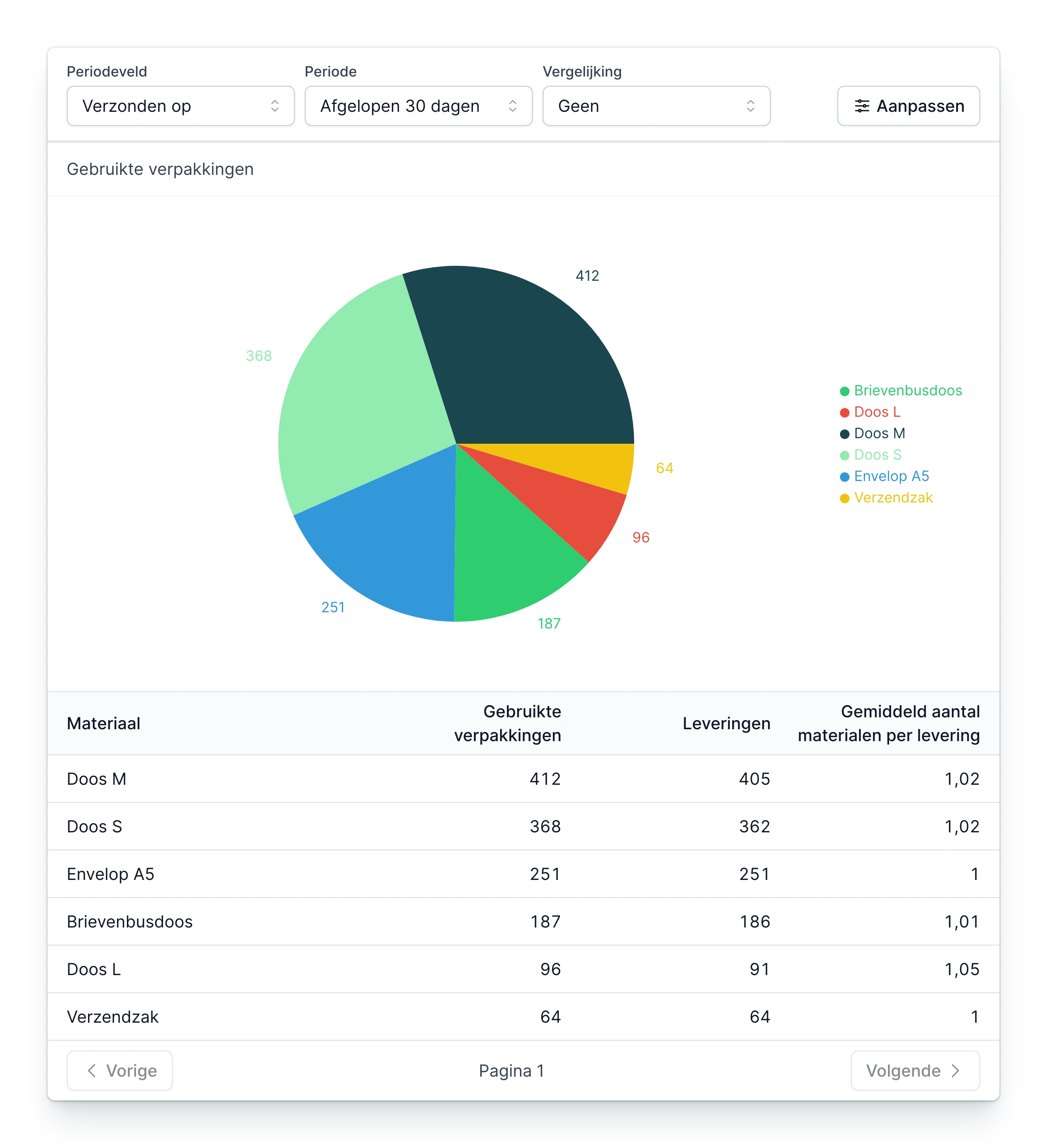Screen dimensions: 1047x1148
Task: Click Gemiddeld aantal materialen per levering header
Action: coord(889,723)
